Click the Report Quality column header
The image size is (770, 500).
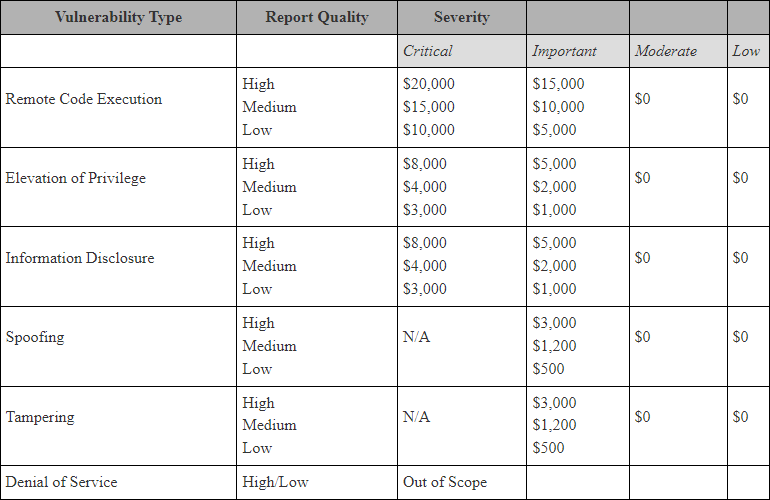[x=316, y=17]
